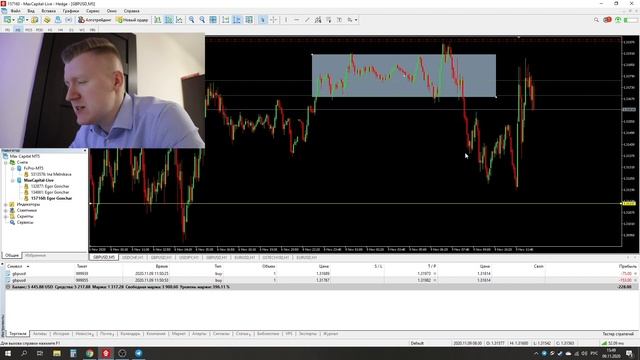Collapse the FxPro-MT5 server node
Image resolution: width=640 pixels, height=360 pixels.
click(13, 168)
